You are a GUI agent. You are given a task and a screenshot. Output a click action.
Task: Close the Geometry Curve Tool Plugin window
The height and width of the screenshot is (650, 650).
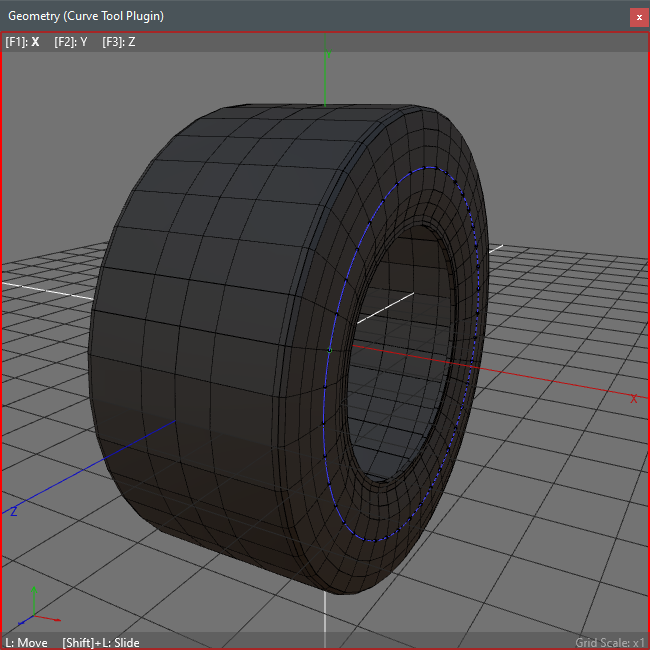[x=639, y=17]
